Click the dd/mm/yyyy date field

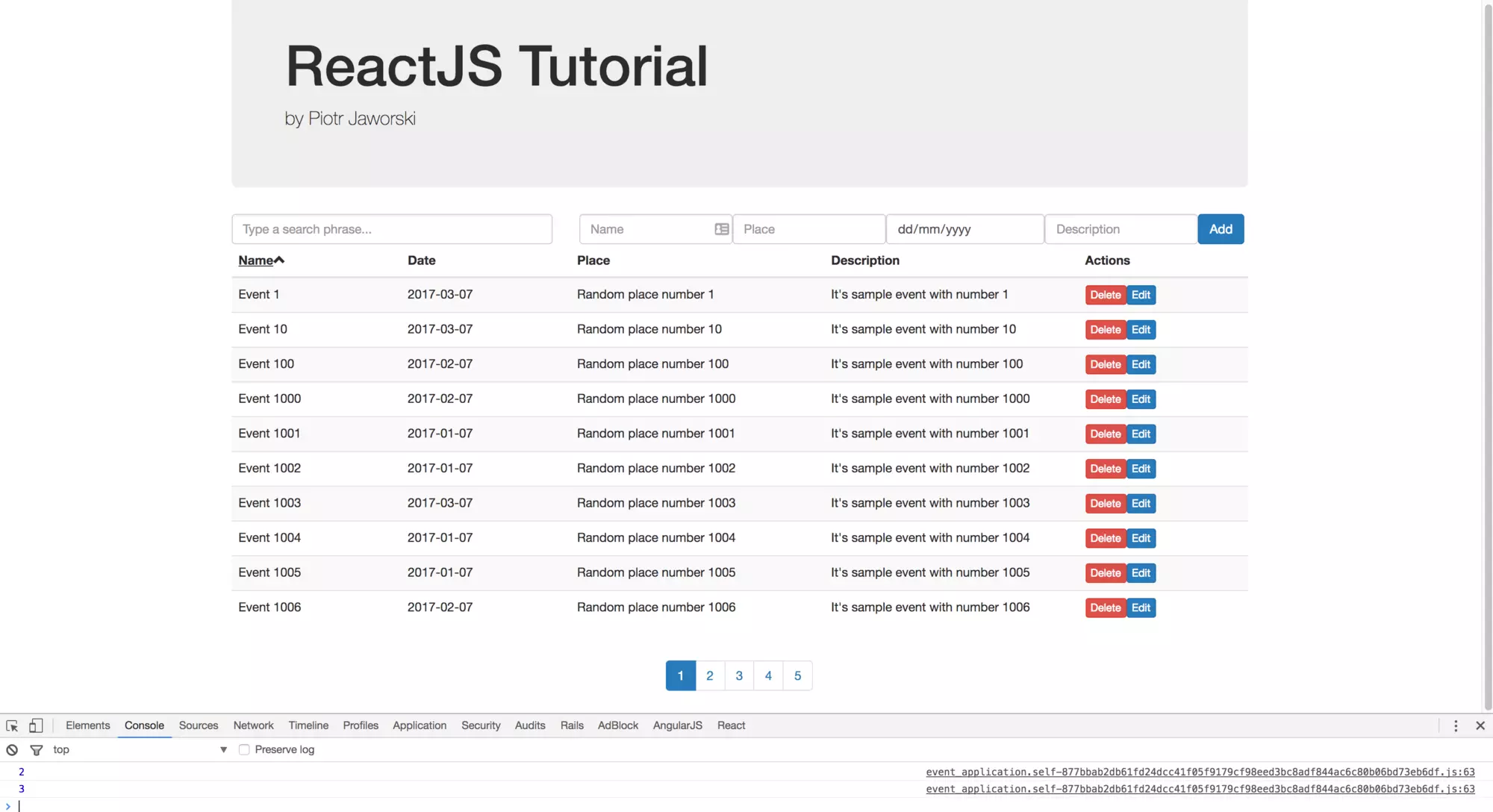[964, 229]
